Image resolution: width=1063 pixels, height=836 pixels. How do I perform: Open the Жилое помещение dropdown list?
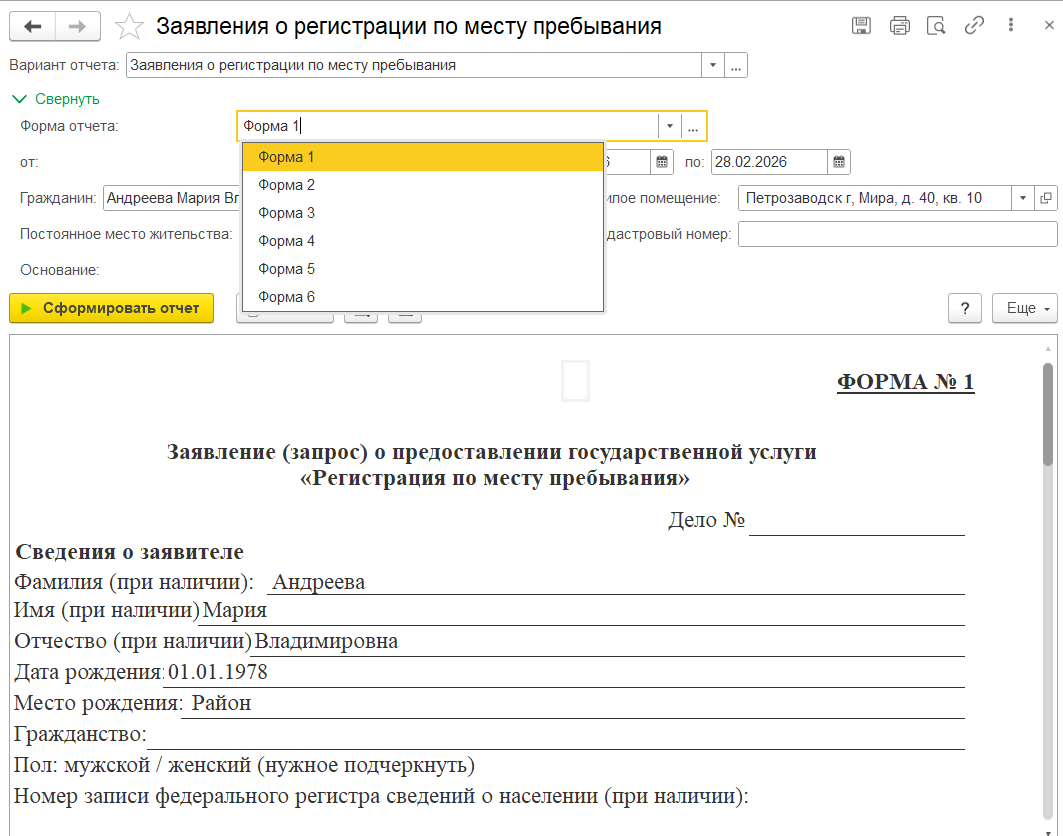[1023, 198]
